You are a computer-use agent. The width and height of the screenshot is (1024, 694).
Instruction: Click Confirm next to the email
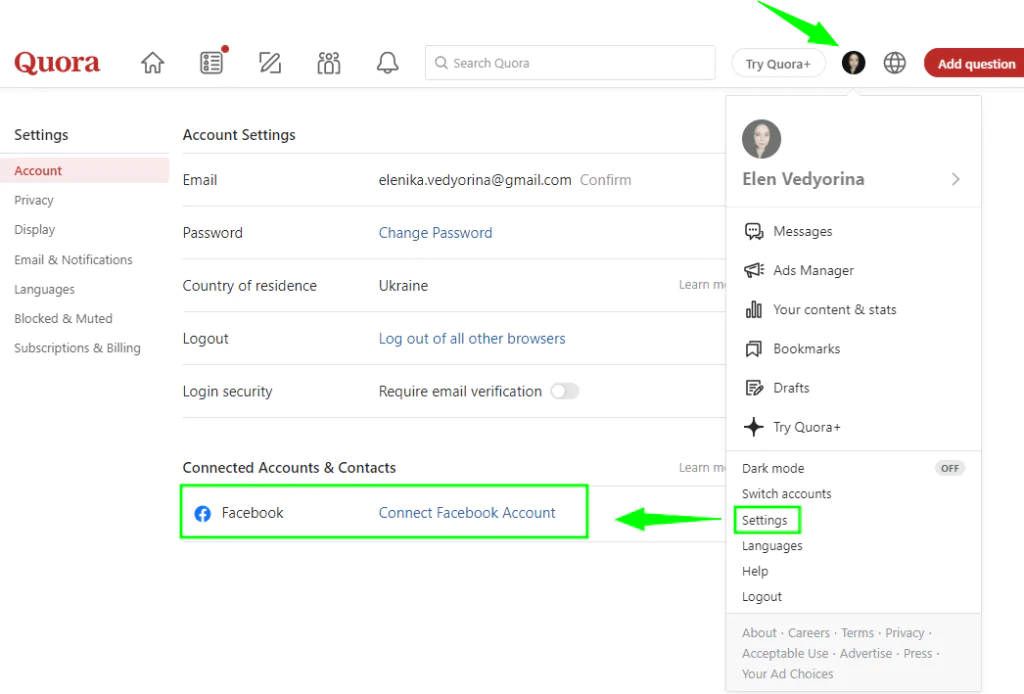[605, 180]
